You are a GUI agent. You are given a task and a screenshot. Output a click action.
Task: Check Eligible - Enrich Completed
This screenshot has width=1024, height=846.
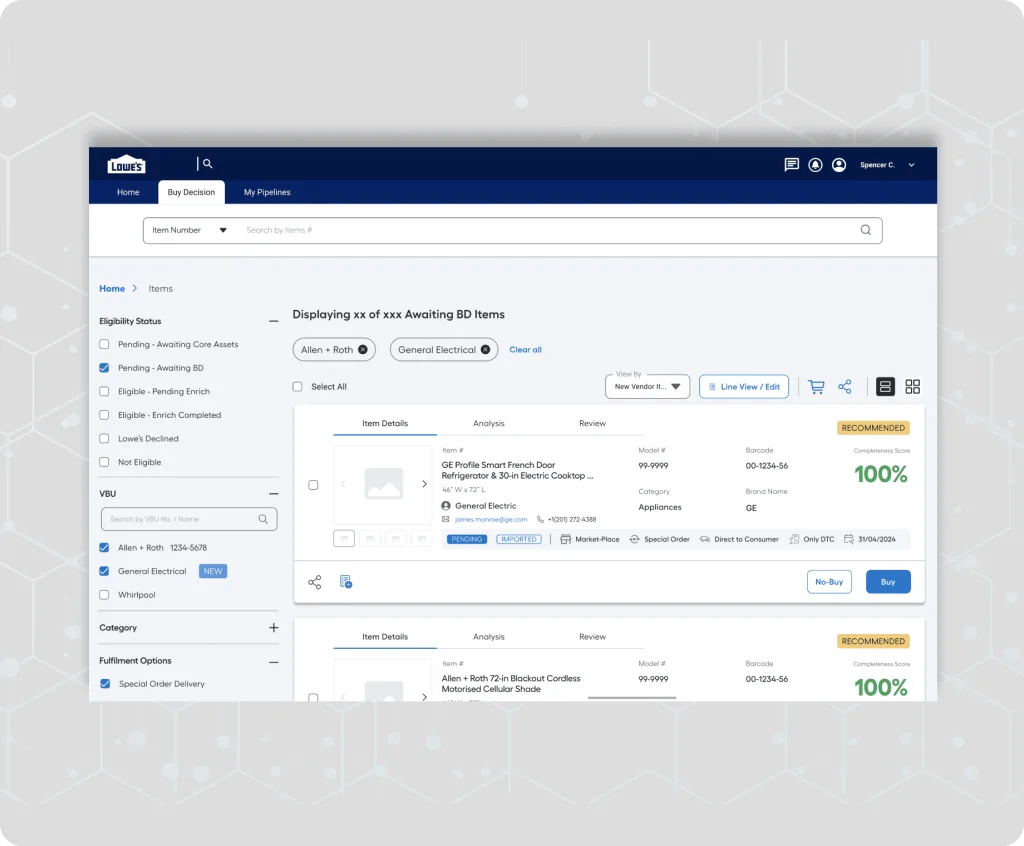[x=104, y=415]
